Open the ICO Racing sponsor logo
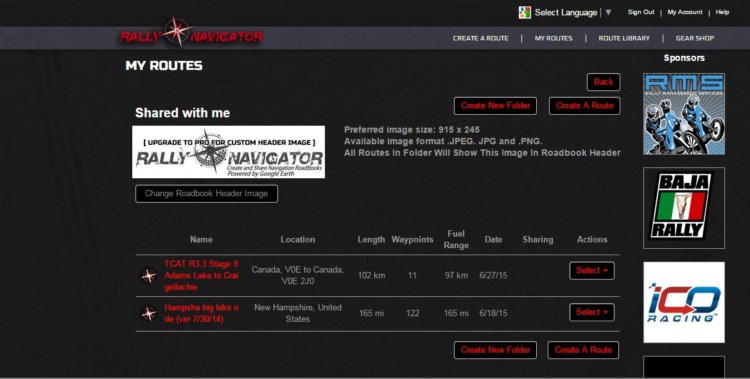The height and width of the screenshot is (379, 750). 684,302
